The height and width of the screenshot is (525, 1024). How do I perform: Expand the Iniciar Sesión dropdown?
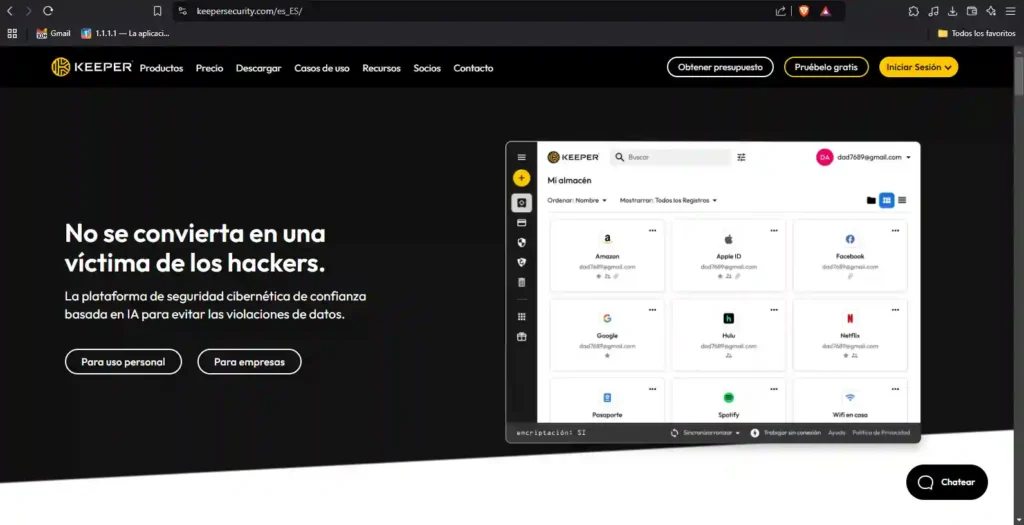coord(918,67)
